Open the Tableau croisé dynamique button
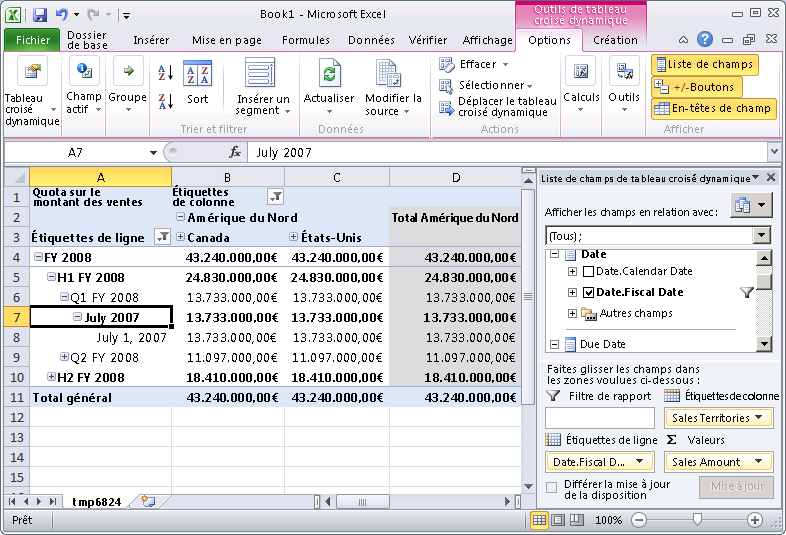This screenshot has height=535, width=786. point(32,91)
